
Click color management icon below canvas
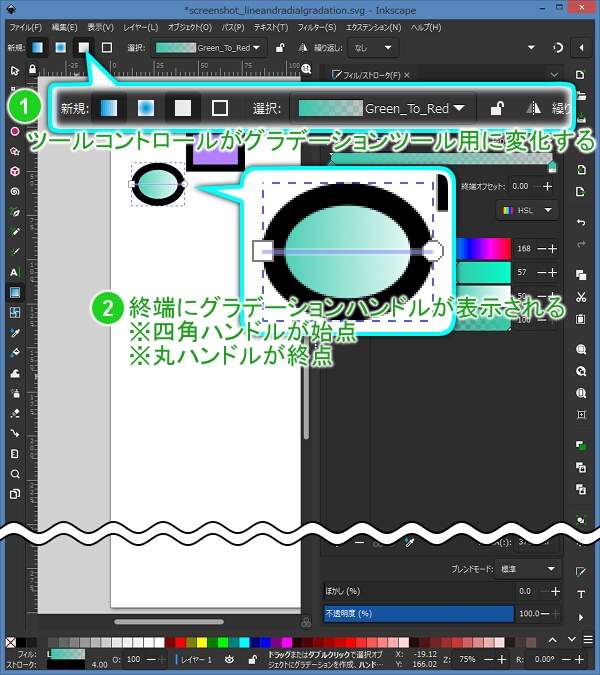(306, 622)
